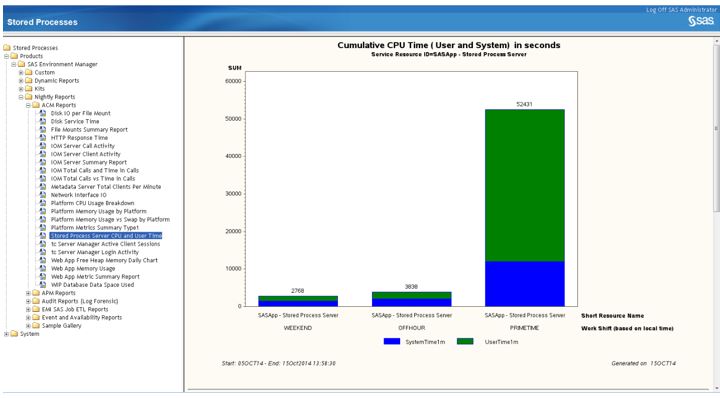This screenshot has width=720, height=398.
Task: Click the PRIMETIME blue SystemTime bar segment
Action: coord(524,284)
